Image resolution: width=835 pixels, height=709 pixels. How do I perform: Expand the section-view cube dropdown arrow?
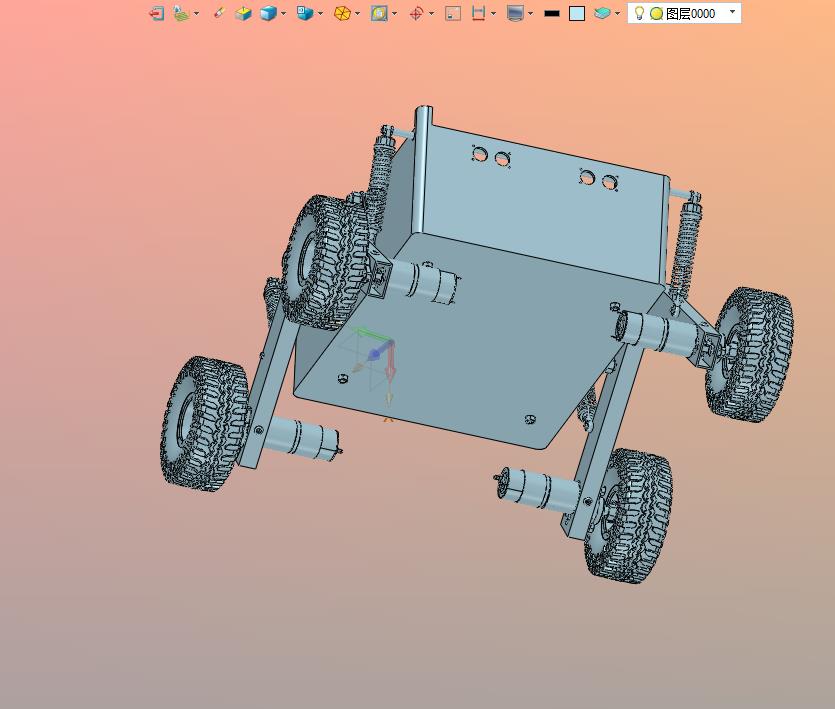pyautogui.click(x=320, y=13)
